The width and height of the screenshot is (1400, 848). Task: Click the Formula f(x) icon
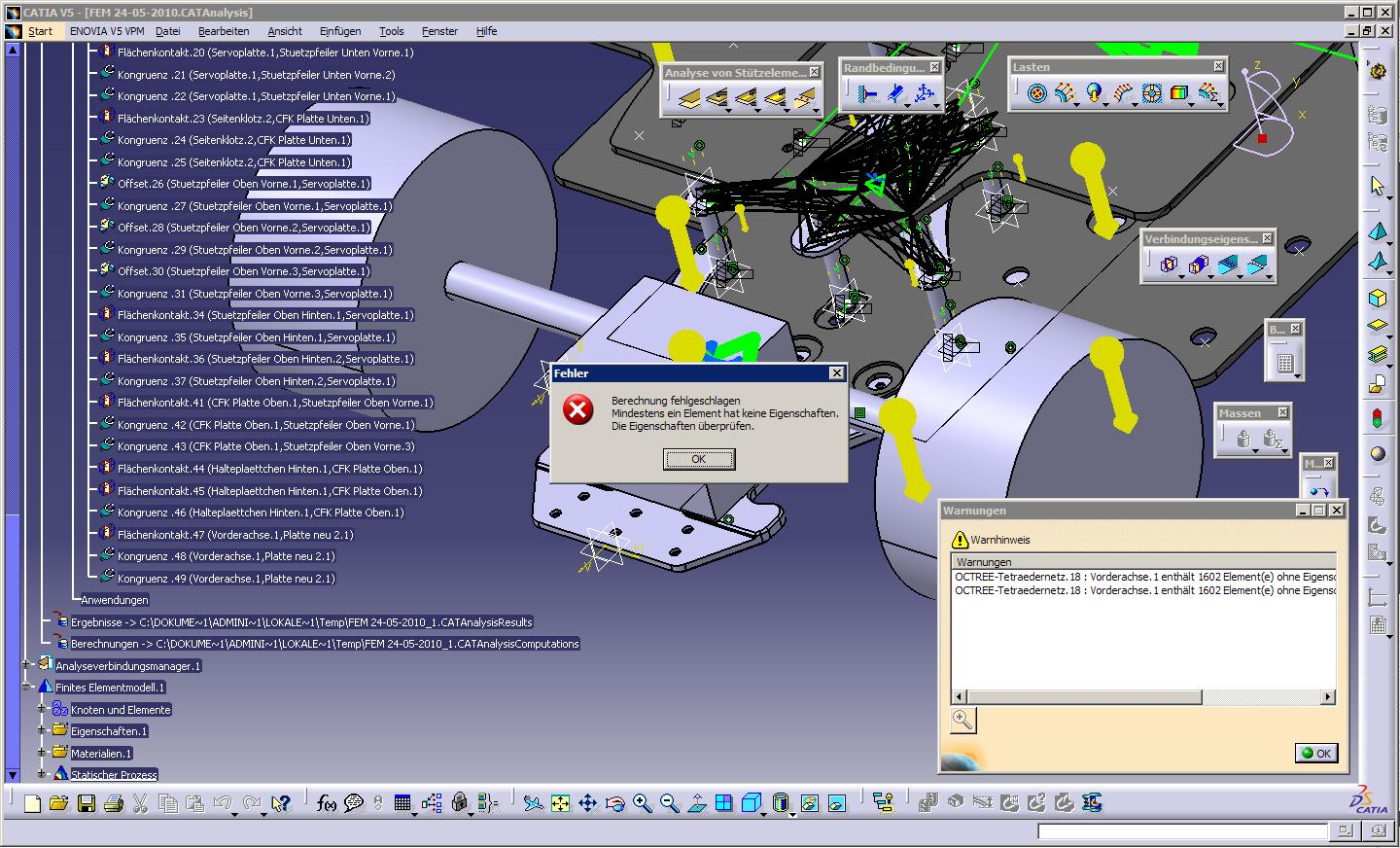(327, 803)
